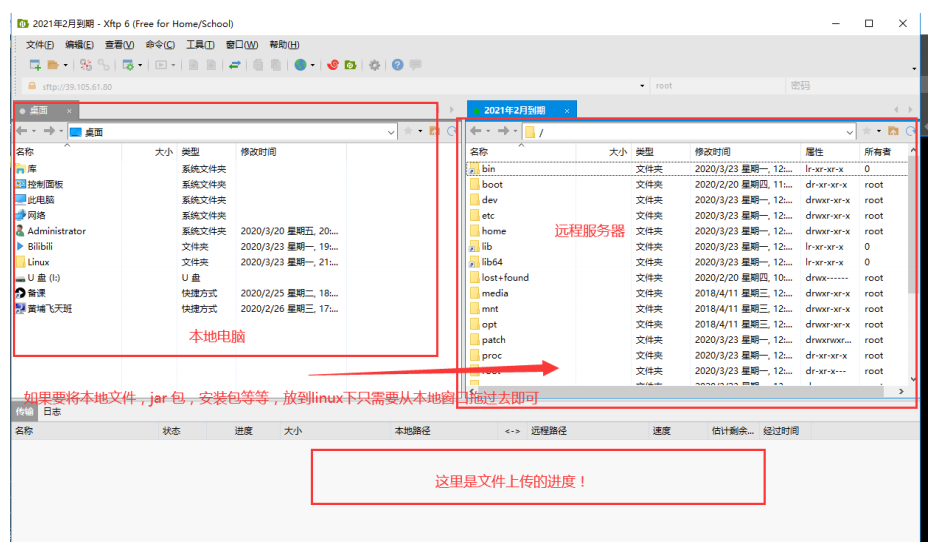Click the blue Help question mark icon
Image resolution: width=936 pixels, height=554 pixels.
[398, 65]
